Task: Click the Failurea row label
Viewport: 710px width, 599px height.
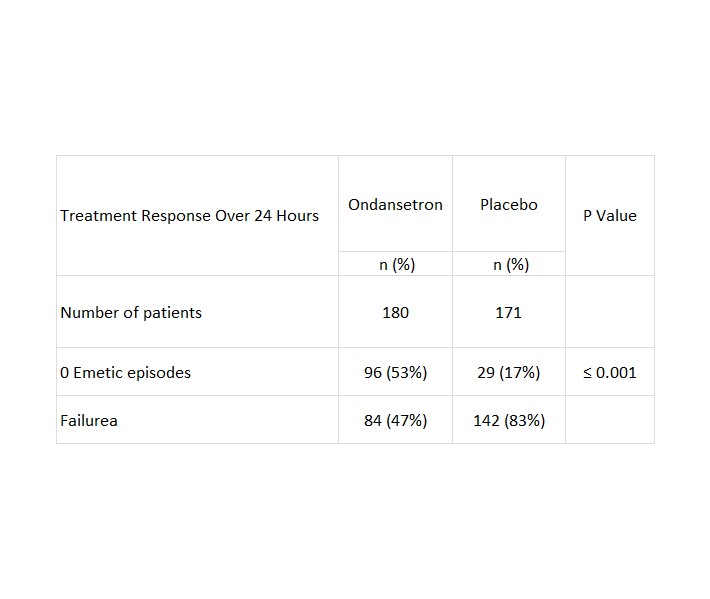Action: point(89,420)
